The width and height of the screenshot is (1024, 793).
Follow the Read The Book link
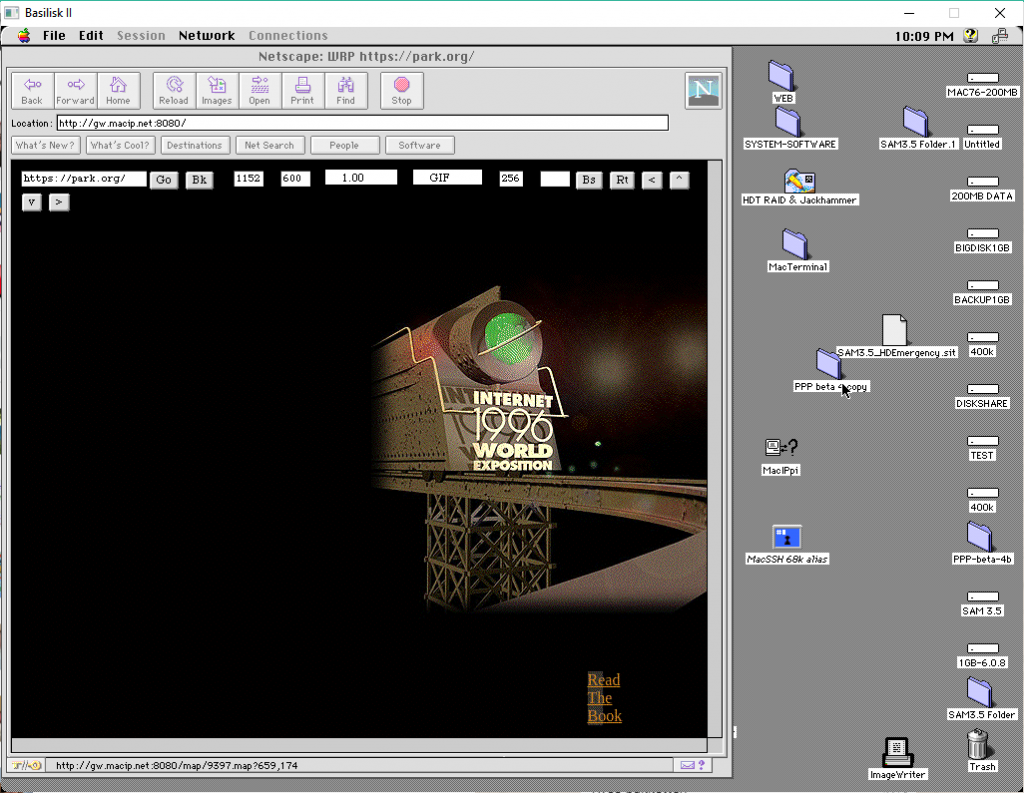click(x=604, y=698)
